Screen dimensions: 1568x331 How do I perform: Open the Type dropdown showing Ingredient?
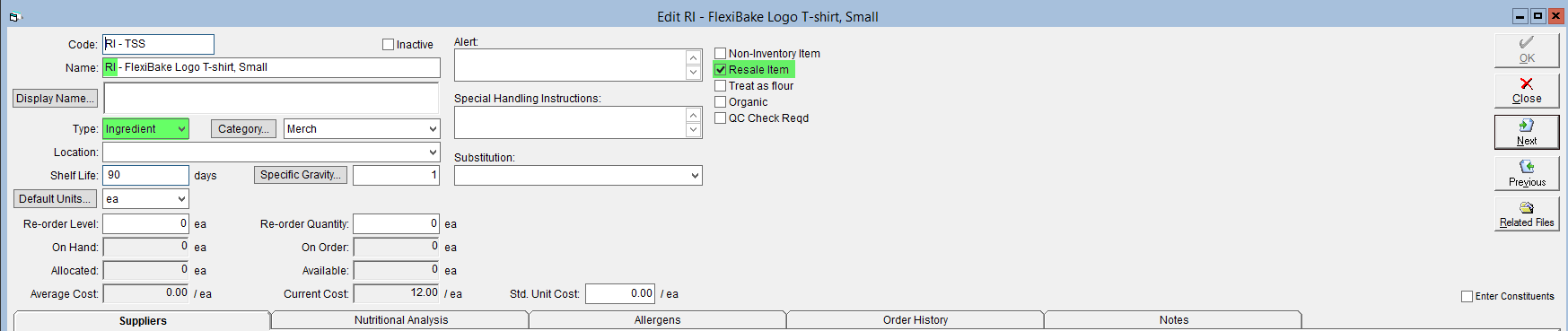(x=145, y=129)
